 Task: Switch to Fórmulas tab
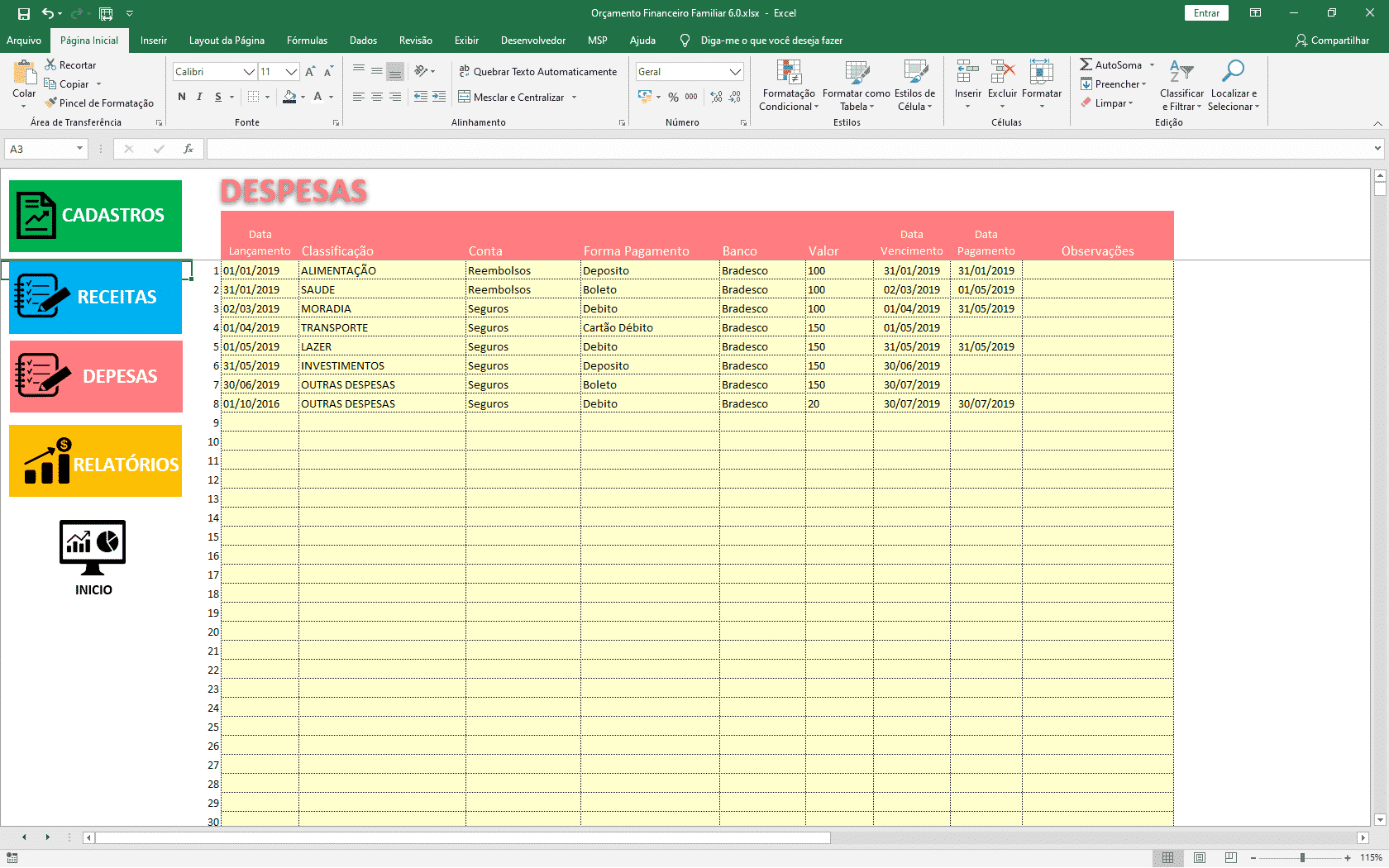coord(307,41)
